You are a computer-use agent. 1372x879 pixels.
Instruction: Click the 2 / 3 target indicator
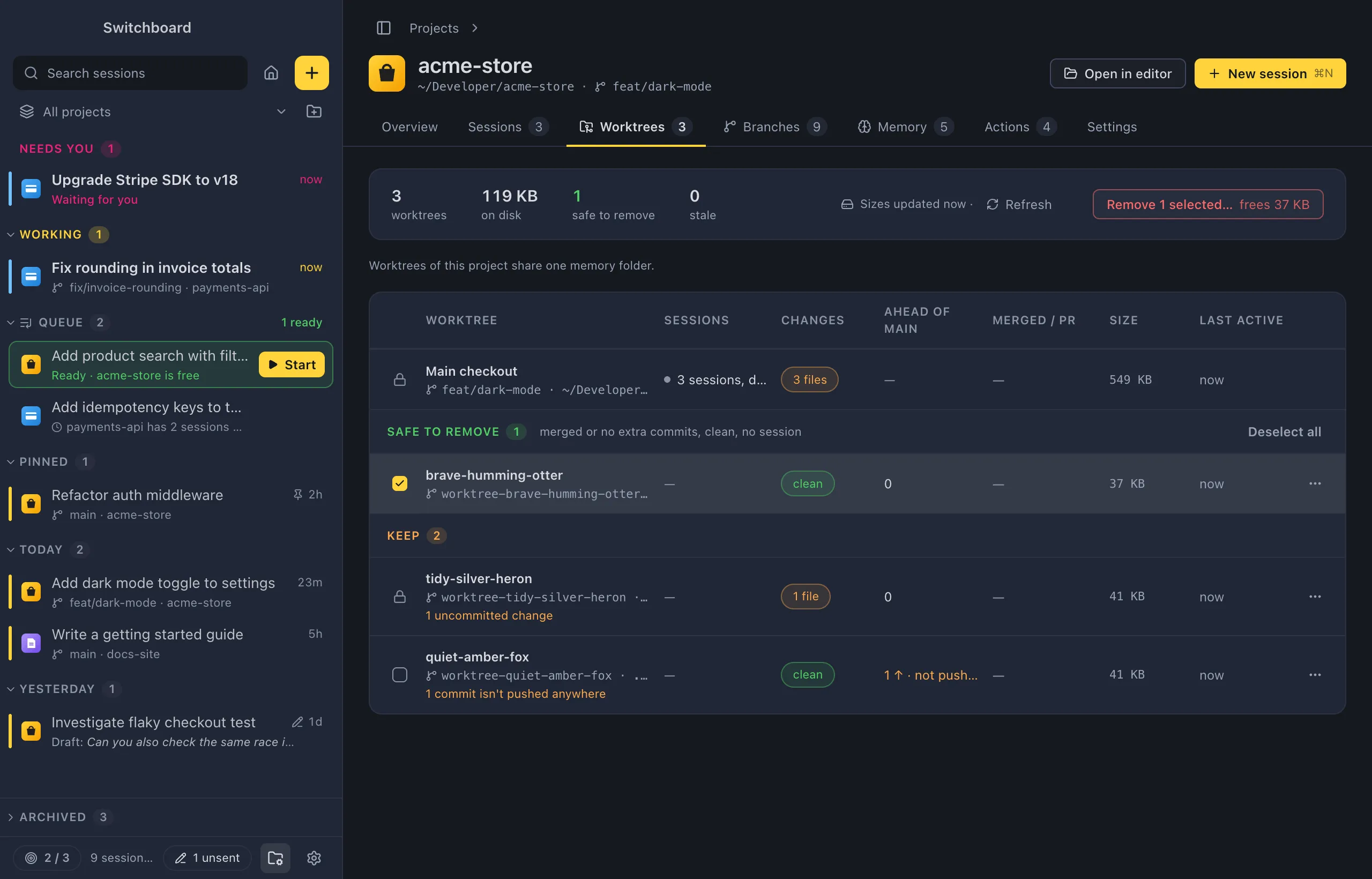(x=47, y=858)
